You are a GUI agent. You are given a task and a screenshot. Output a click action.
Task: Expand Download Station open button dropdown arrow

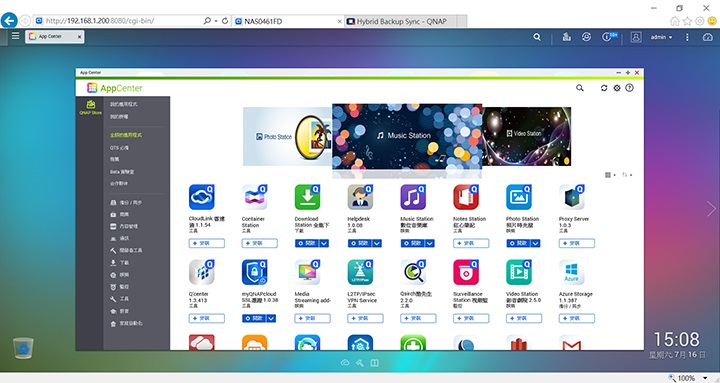[x=324, y=243]
